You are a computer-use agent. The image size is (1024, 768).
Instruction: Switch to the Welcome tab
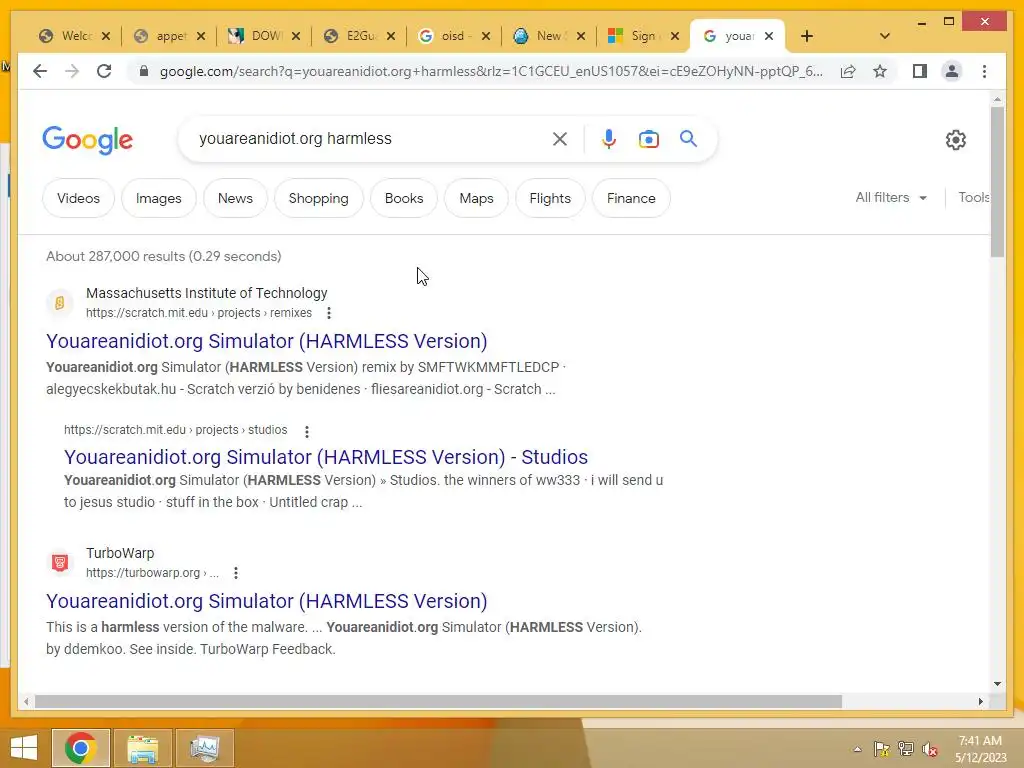tap(65, 36)
